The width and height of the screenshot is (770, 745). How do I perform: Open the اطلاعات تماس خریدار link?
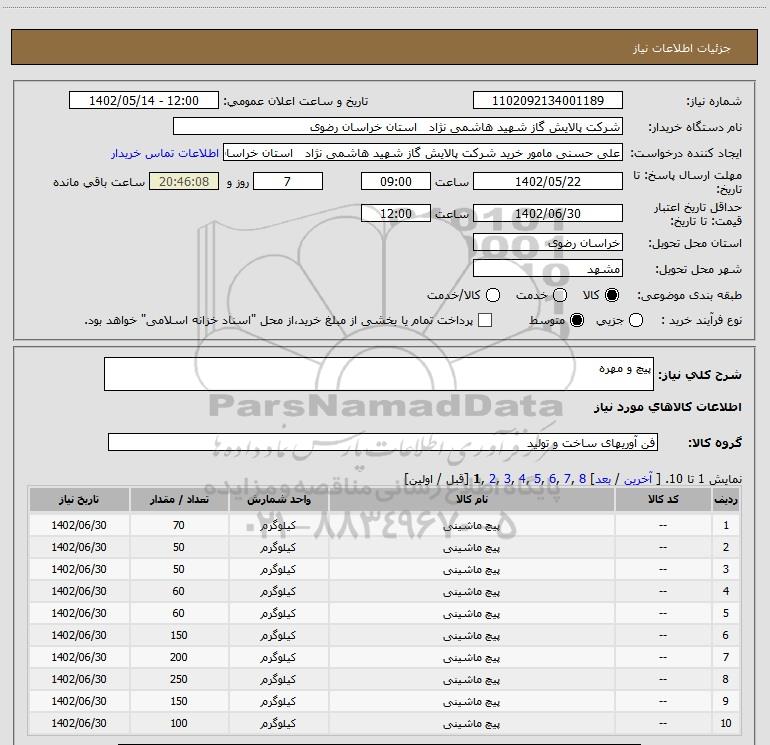(x=165, y=153)
